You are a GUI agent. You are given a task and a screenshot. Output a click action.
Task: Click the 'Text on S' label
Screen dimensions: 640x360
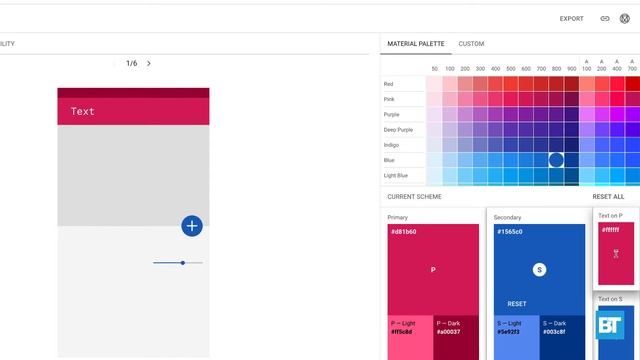(x=610, y=299)
